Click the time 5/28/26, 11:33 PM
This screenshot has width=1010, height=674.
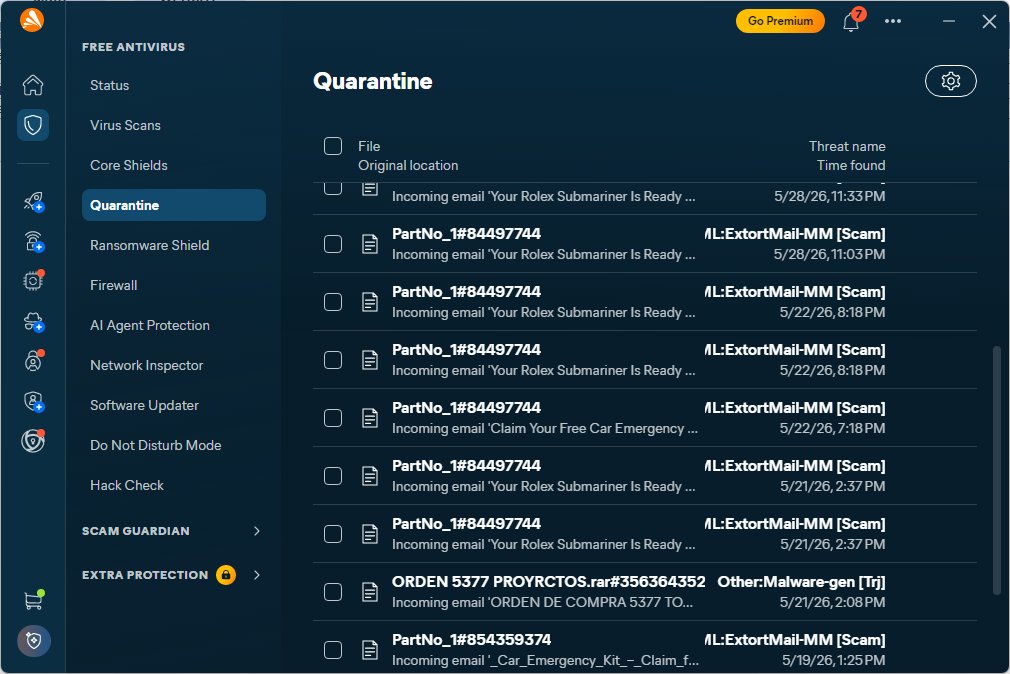click(x=830, y=197)
